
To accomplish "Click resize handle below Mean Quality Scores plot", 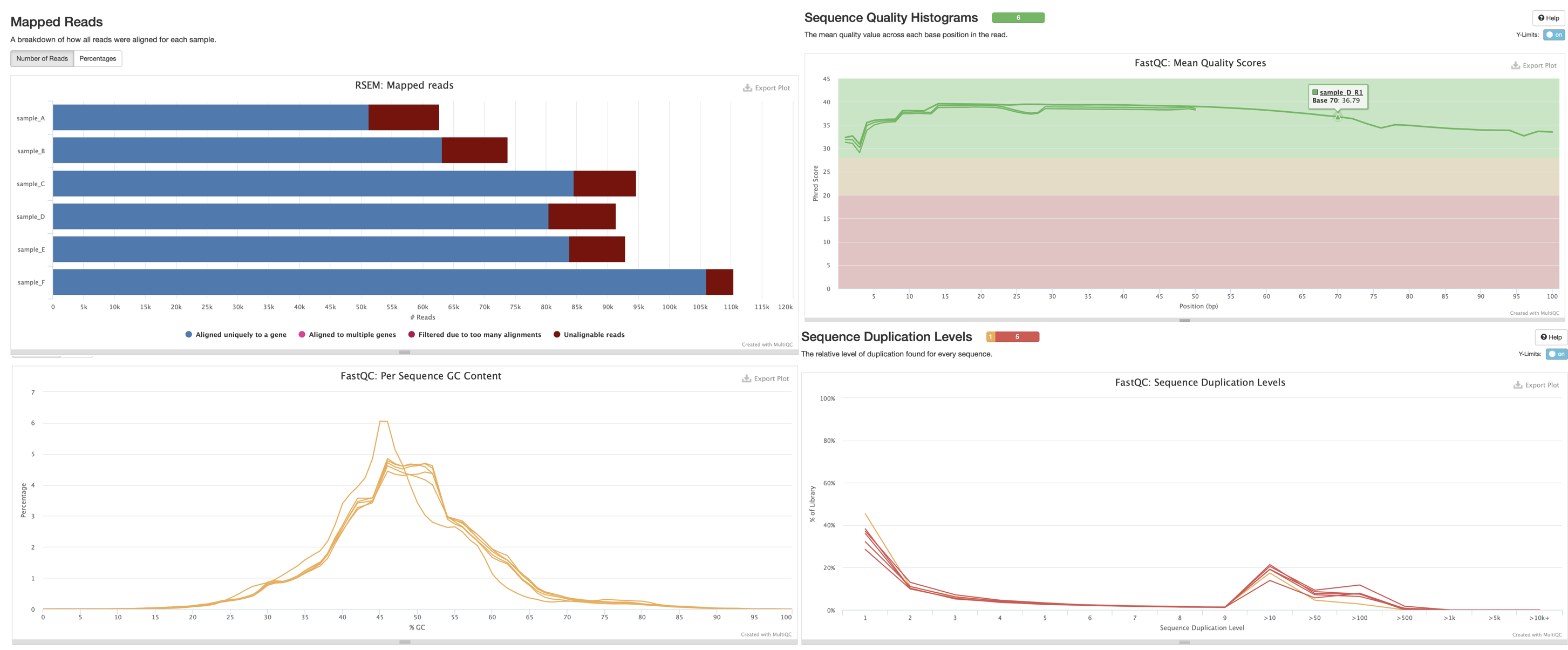I will point(1184,320).
